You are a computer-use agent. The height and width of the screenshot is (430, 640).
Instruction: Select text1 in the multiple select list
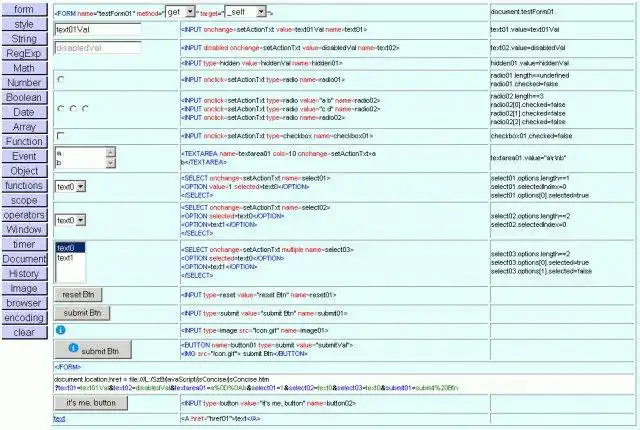click(70, 258)
